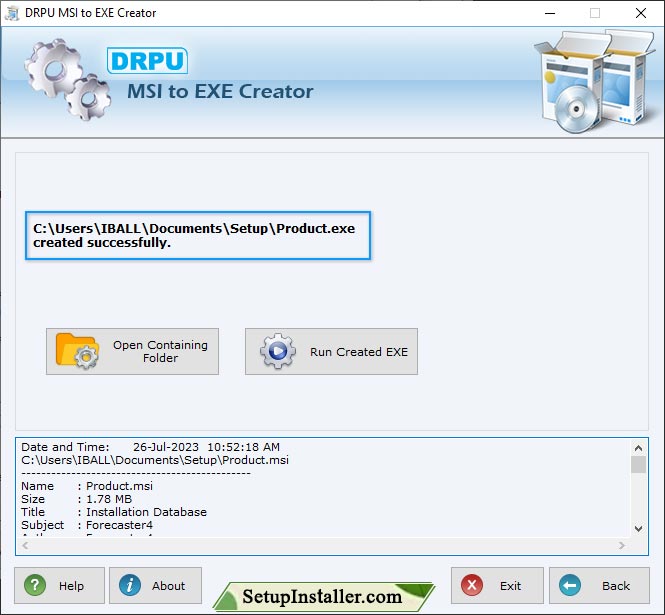Click the 'Size : 1.78 MB' log row

coord(77,499)
